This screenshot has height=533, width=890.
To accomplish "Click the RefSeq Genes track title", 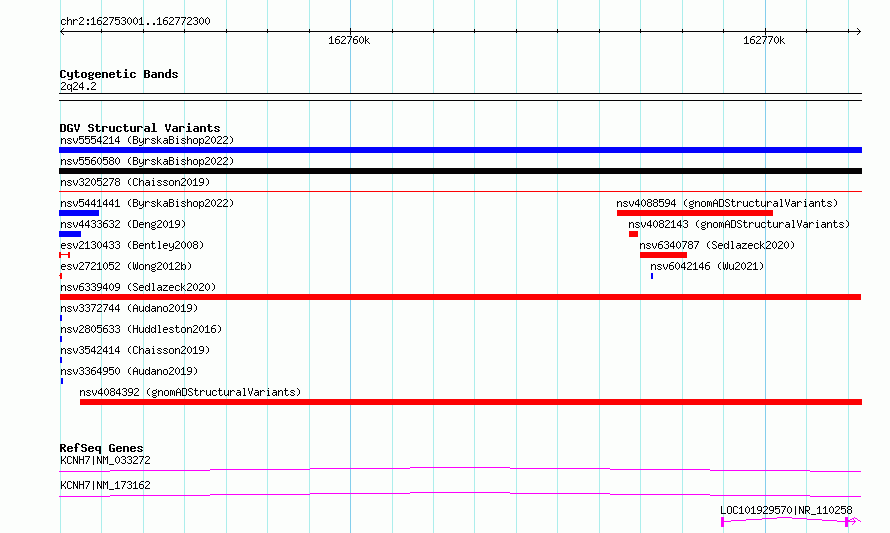I will pyautogui.click(x=101, y=448).
